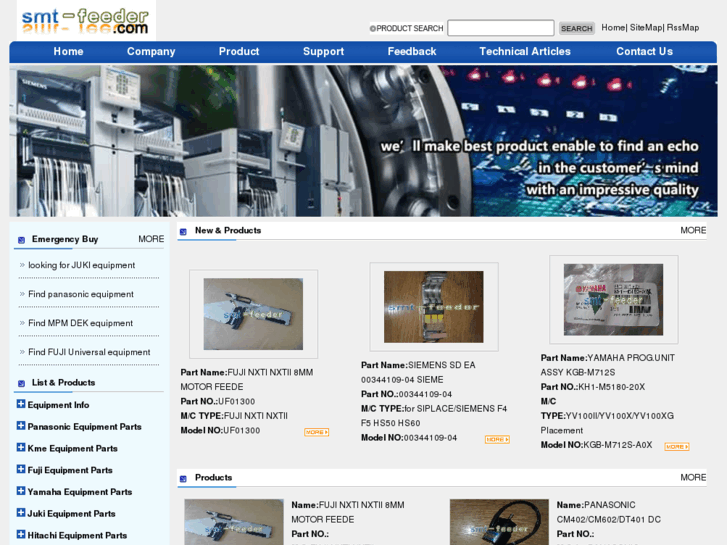Click the orange MORE icon under YAMAHA KGB-M712S-A0X
The image size is (727, 545).
[x=677, y=447]
